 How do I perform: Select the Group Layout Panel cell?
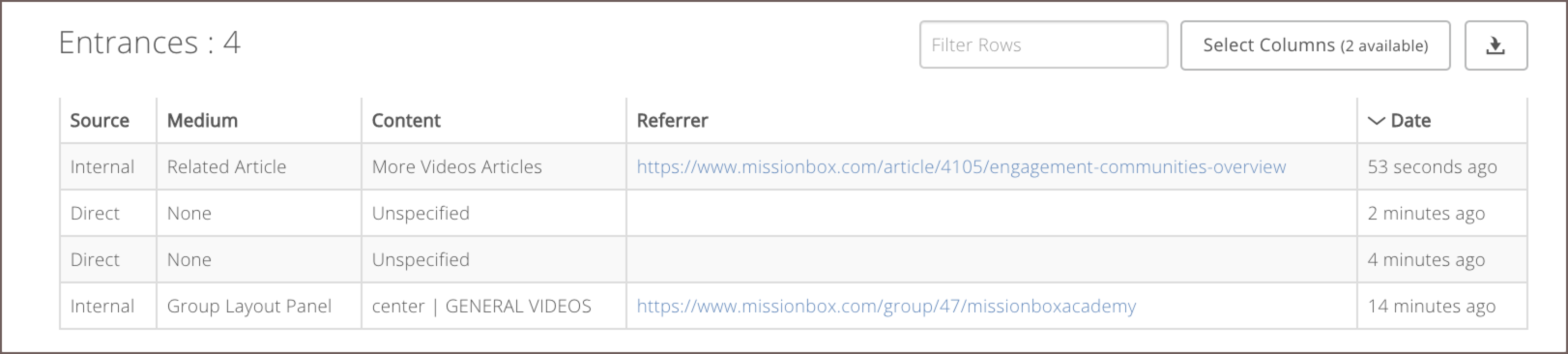pos(259,306)
